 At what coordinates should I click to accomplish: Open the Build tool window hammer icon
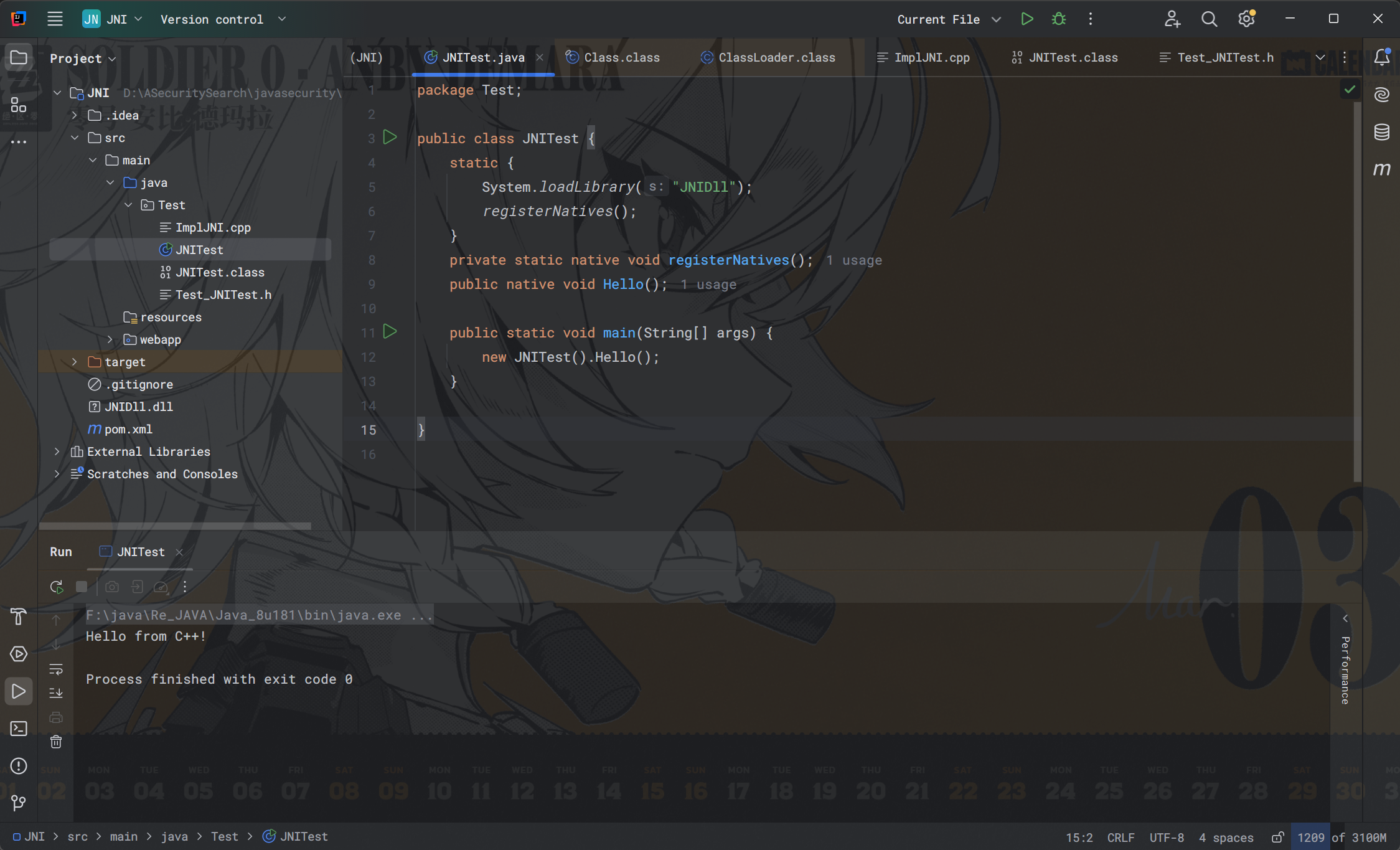(x=19, y=616)
